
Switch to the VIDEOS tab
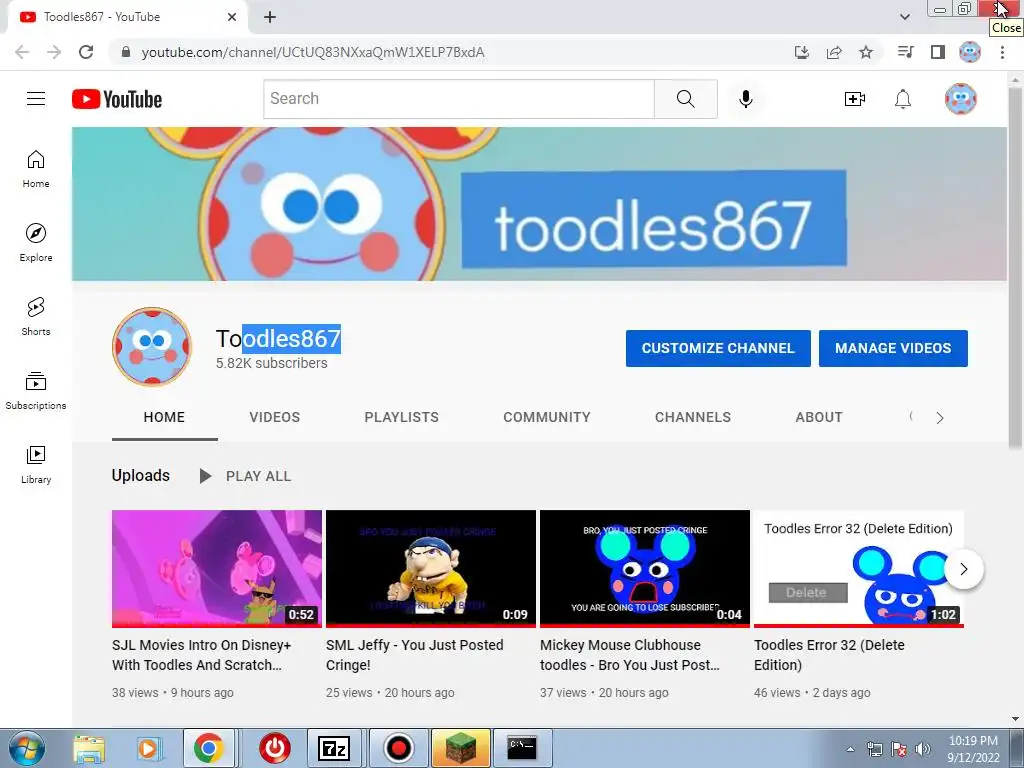pos(274,417)
